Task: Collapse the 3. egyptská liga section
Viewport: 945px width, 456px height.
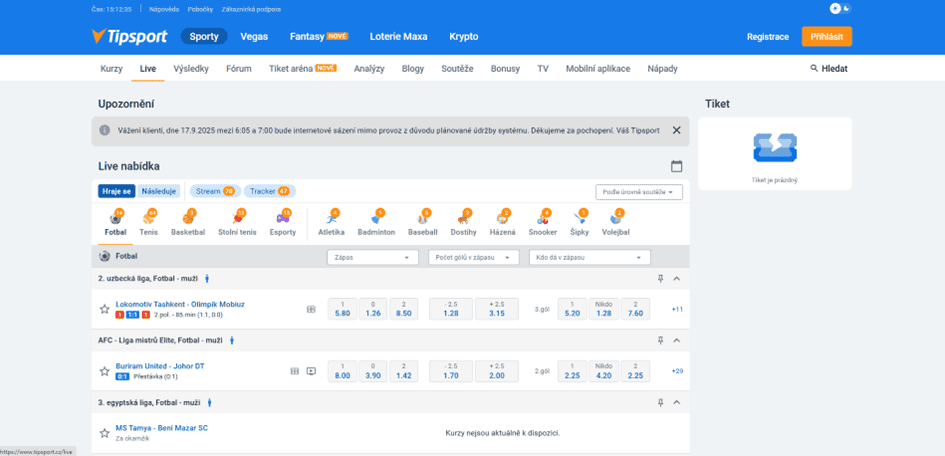Action: 676,402
